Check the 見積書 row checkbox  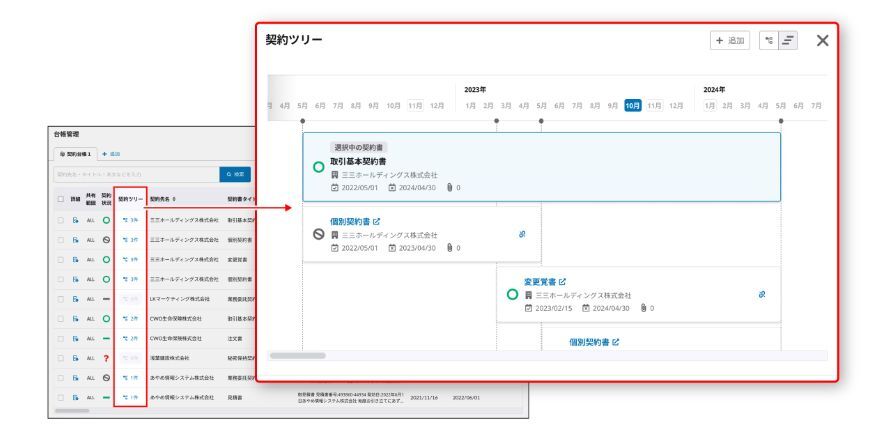[x=60, y=397]
